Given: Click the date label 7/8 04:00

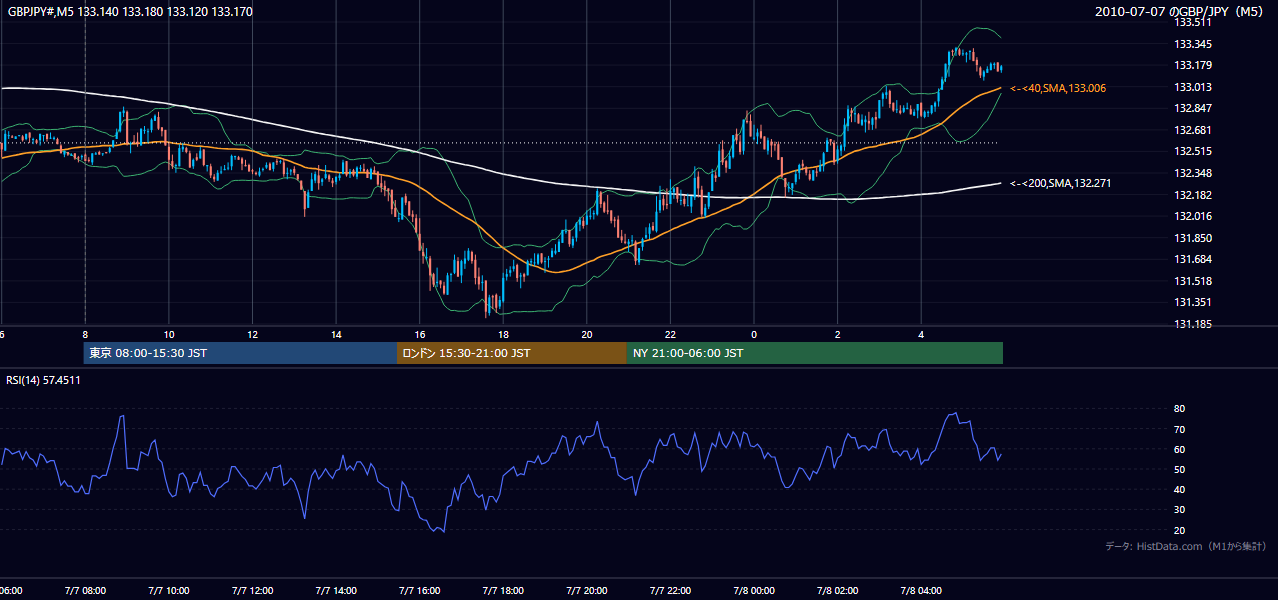Looking at the screenshot, I should click(921, 591).
